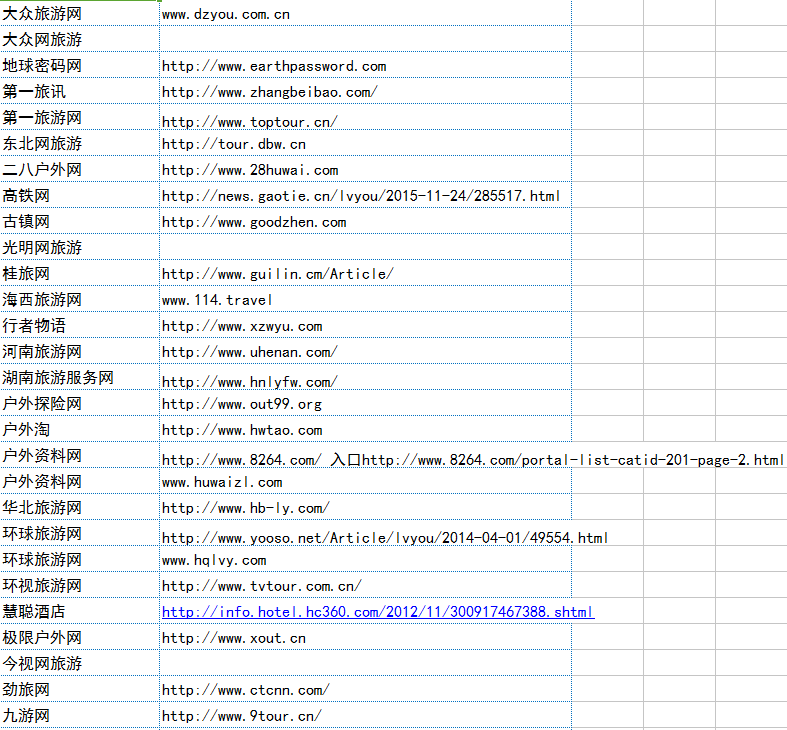
Task: Select the 行者物语 cell
Action: [x=79, y=325]
